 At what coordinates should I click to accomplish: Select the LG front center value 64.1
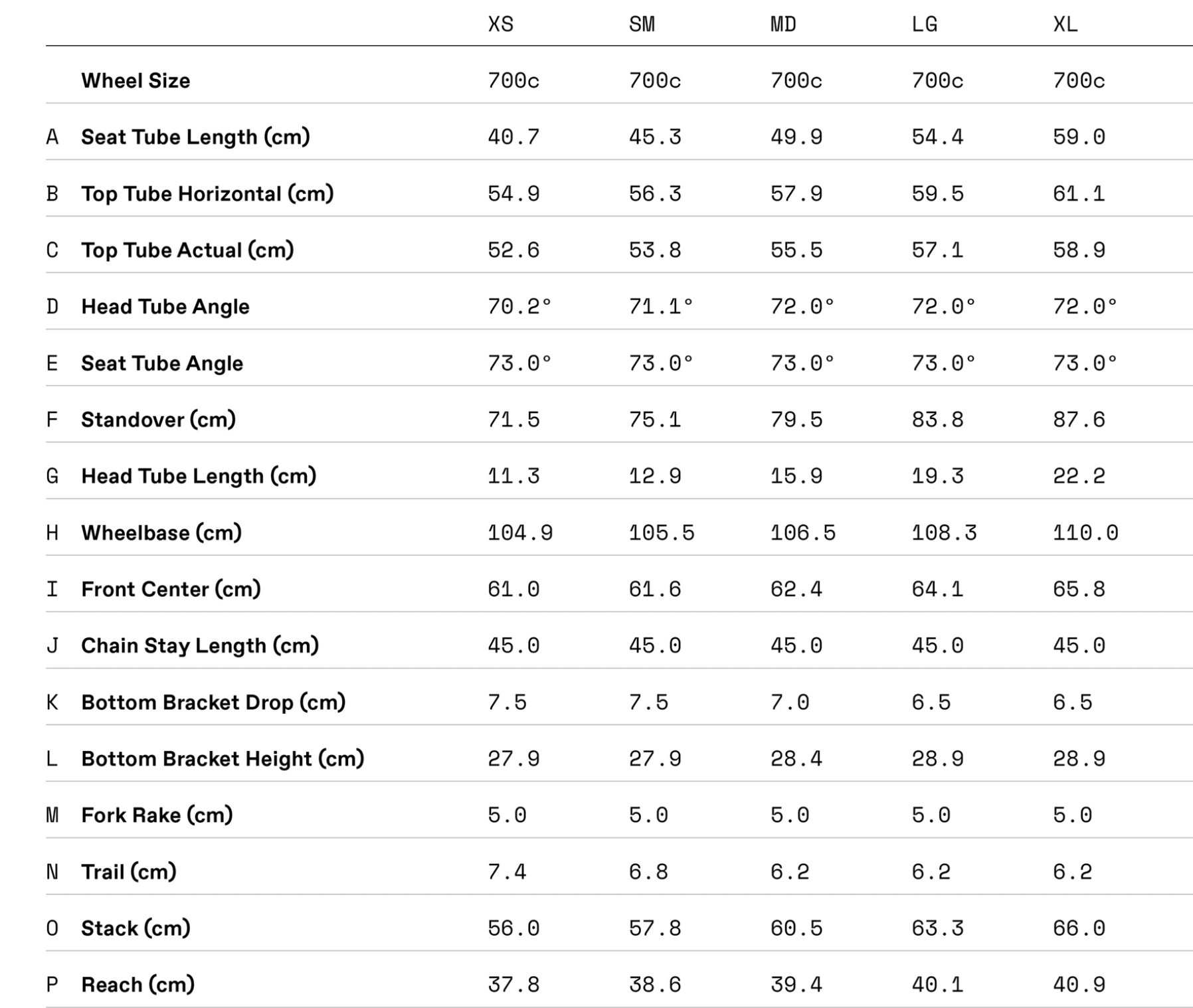[x=937, y=589]
